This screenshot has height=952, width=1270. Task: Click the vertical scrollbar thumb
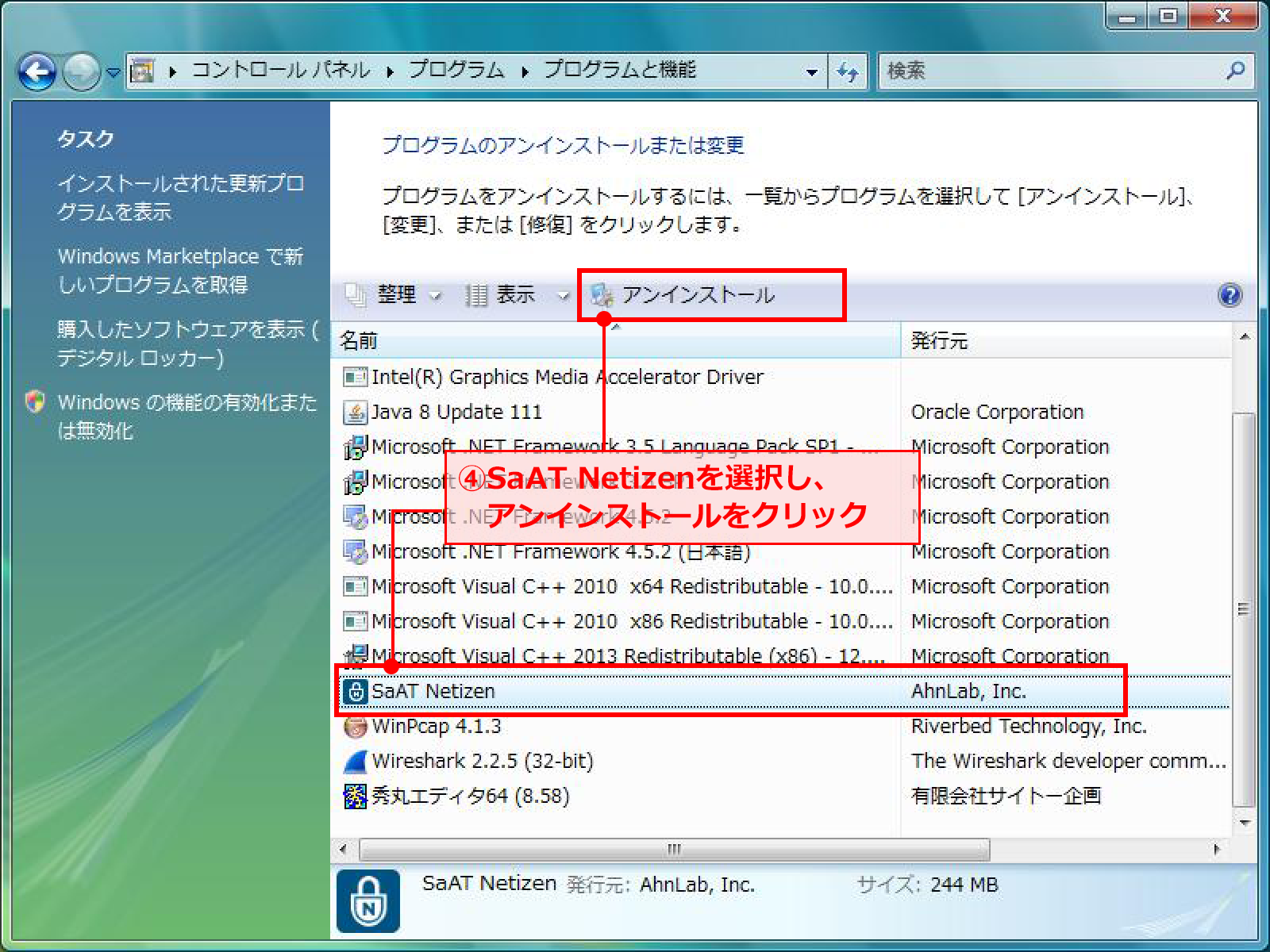pos(1245,609)
